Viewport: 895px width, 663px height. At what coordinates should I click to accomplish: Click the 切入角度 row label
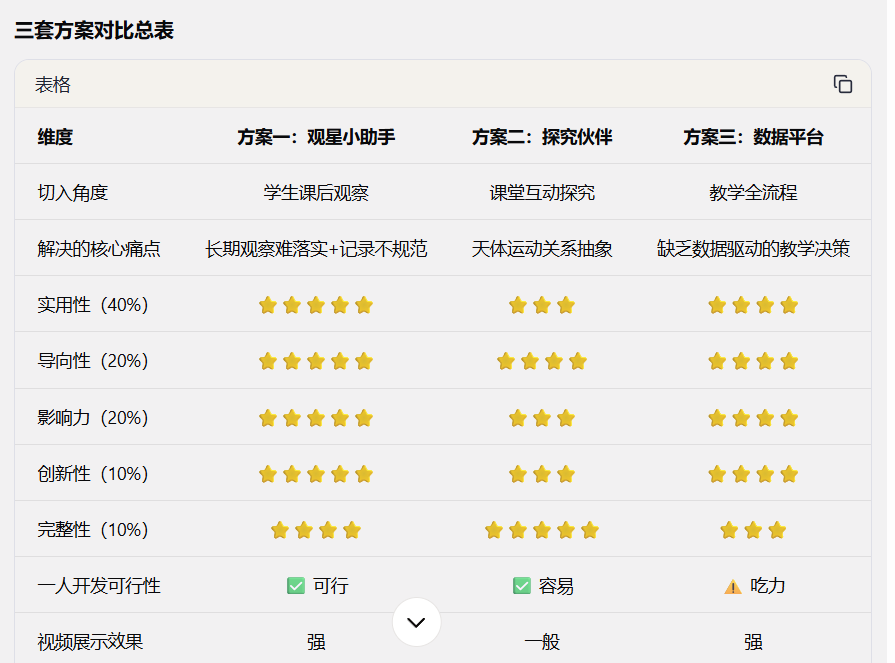click(73, 193)
